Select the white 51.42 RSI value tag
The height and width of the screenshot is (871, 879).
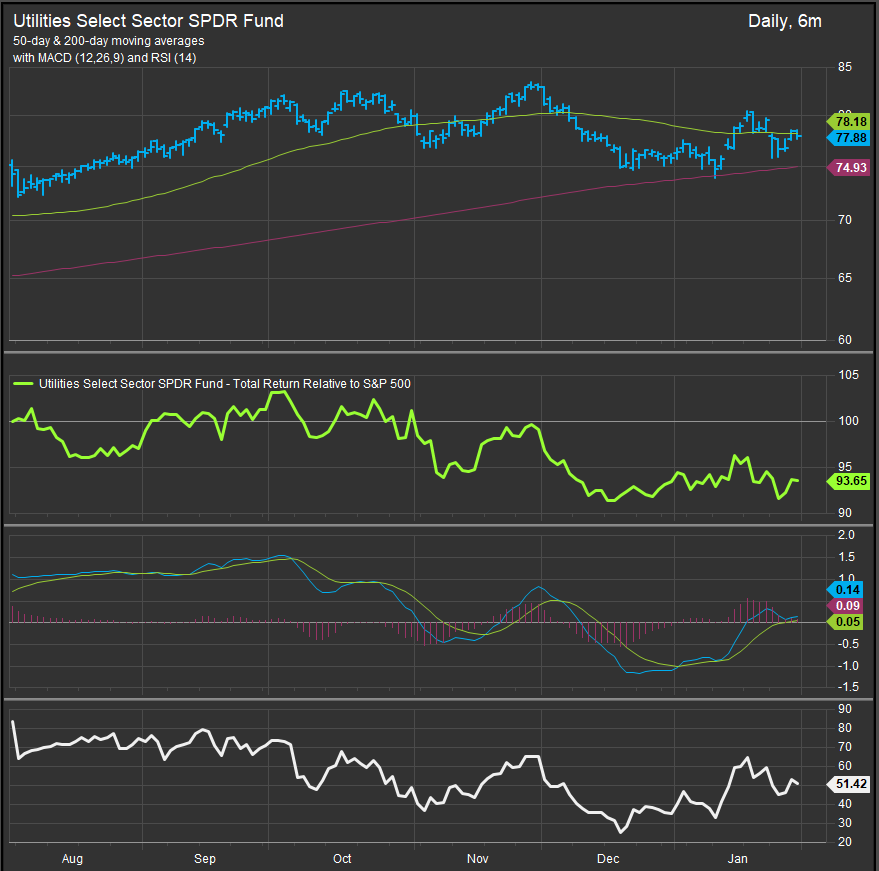849,784
